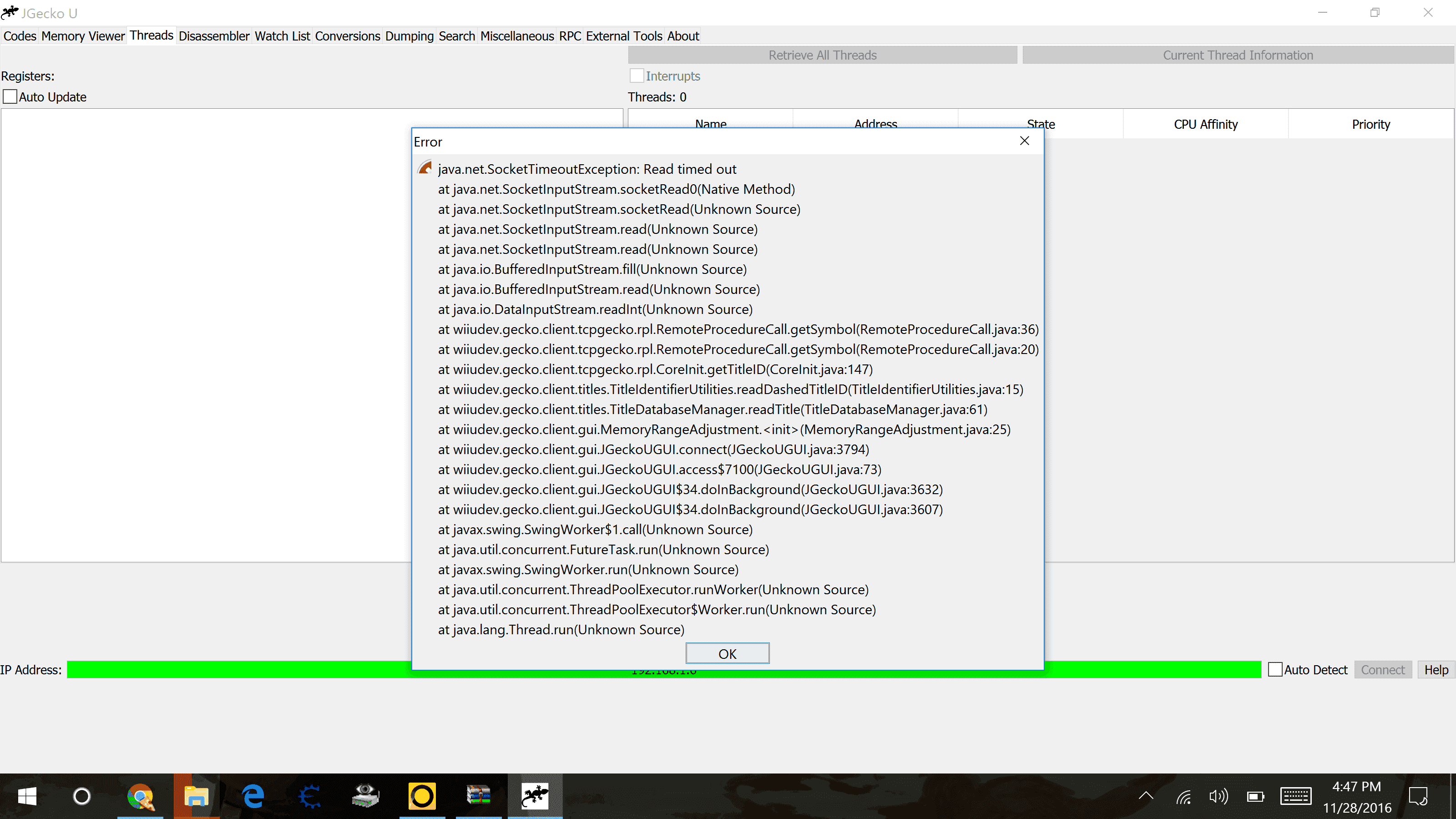The image size is (1456, 819).
Task: Open the Search tab
Action: click(457, 36)
